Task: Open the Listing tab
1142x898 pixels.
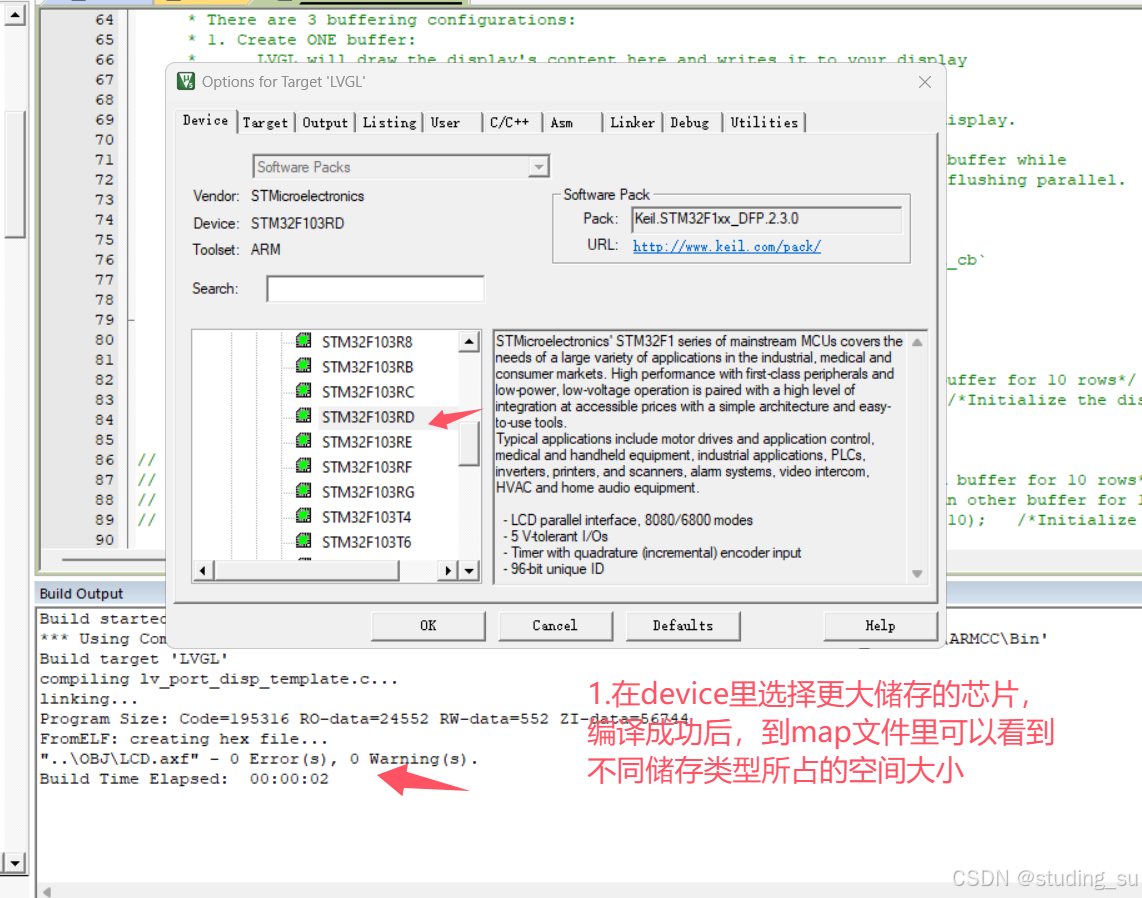Action: (x=390, y=122)
